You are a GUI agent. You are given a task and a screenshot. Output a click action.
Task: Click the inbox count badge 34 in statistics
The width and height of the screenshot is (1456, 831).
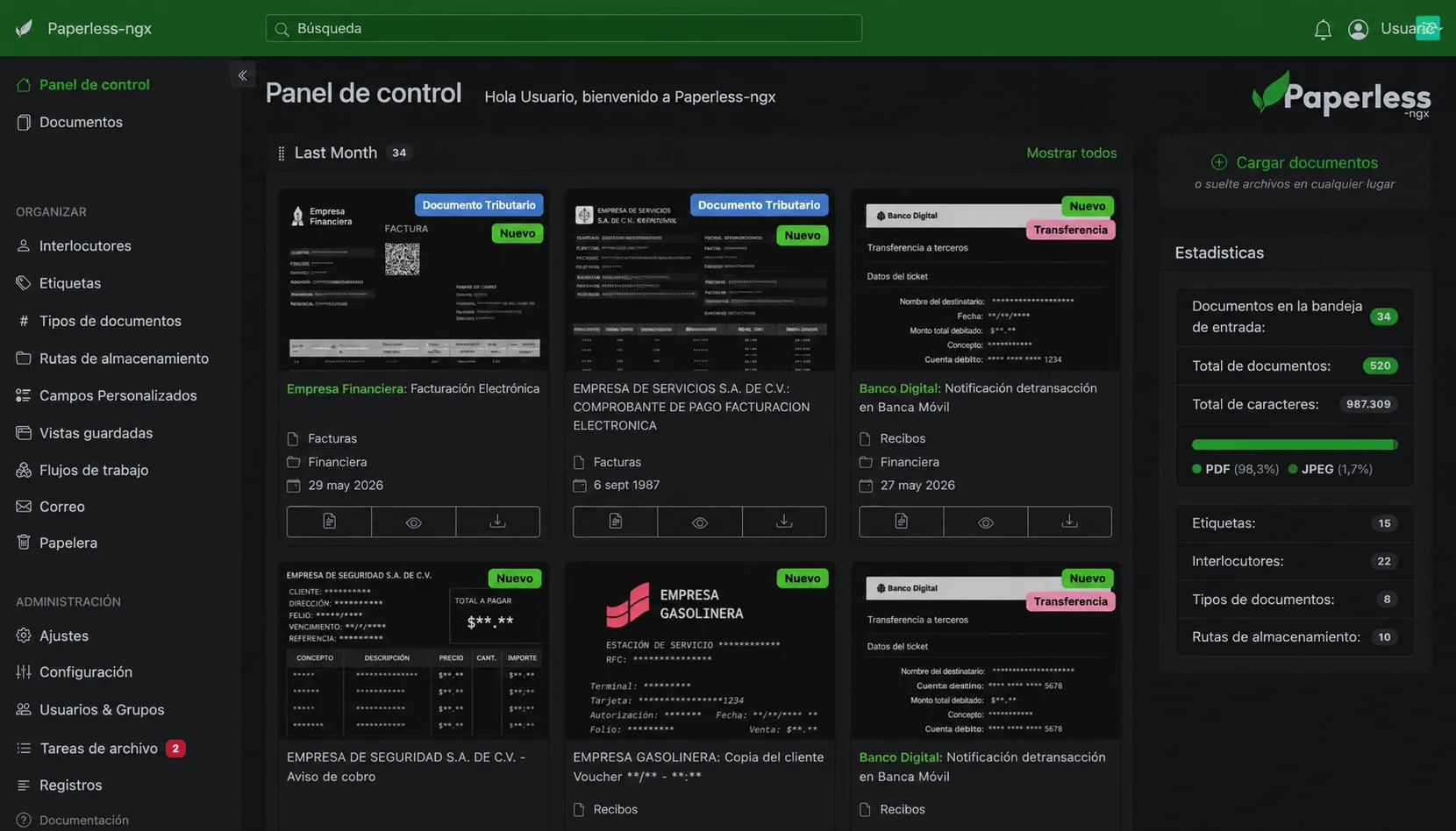(x=1383, y=316)
